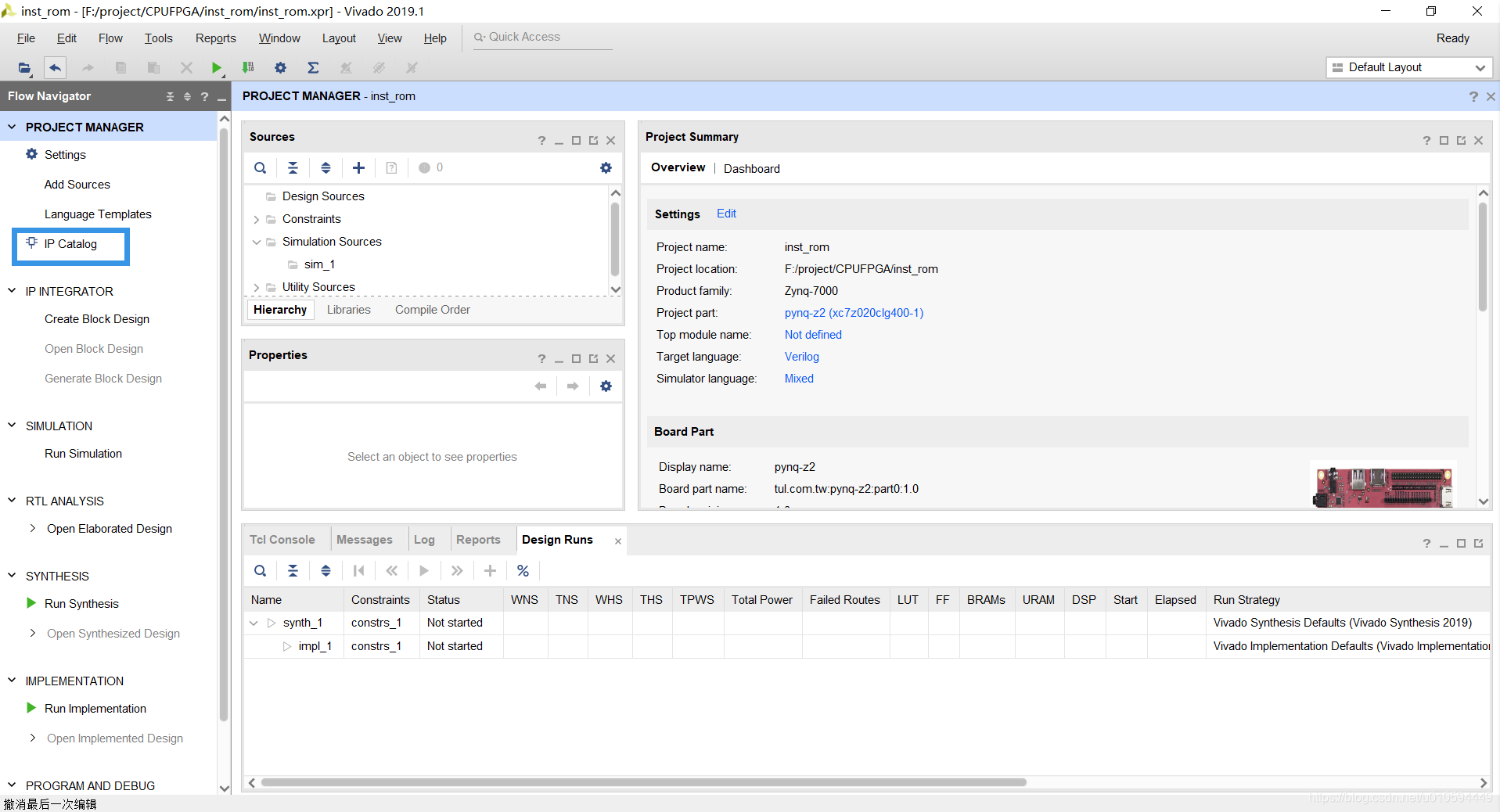Click the Design Runs horizontal scrollbar
The height and width of the screenshot is (812, 1500).
(x=643, y=782)
